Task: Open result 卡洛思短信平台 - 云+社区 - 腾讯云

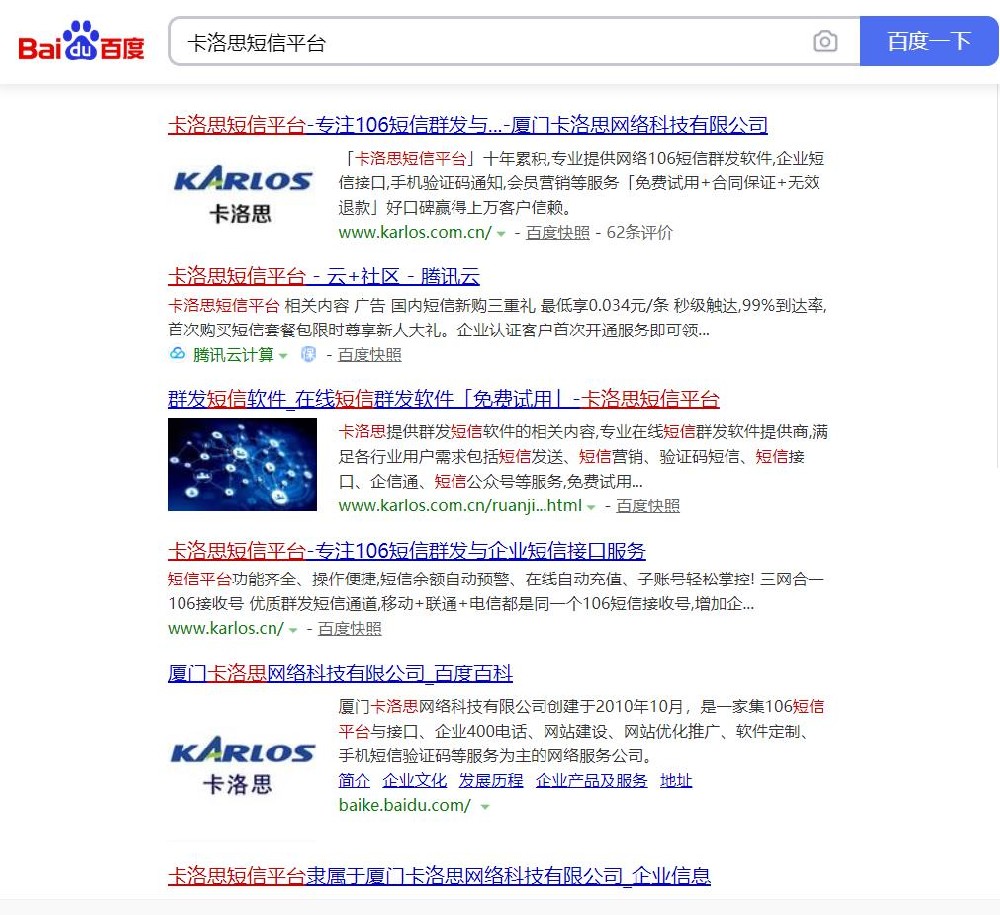Action: tap(323, 276)
